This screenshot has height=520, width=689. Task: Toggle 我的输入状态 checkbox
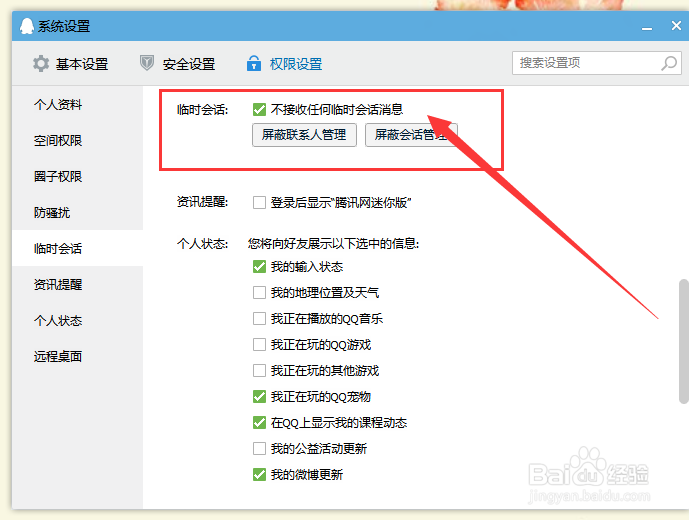click(259, 266)
